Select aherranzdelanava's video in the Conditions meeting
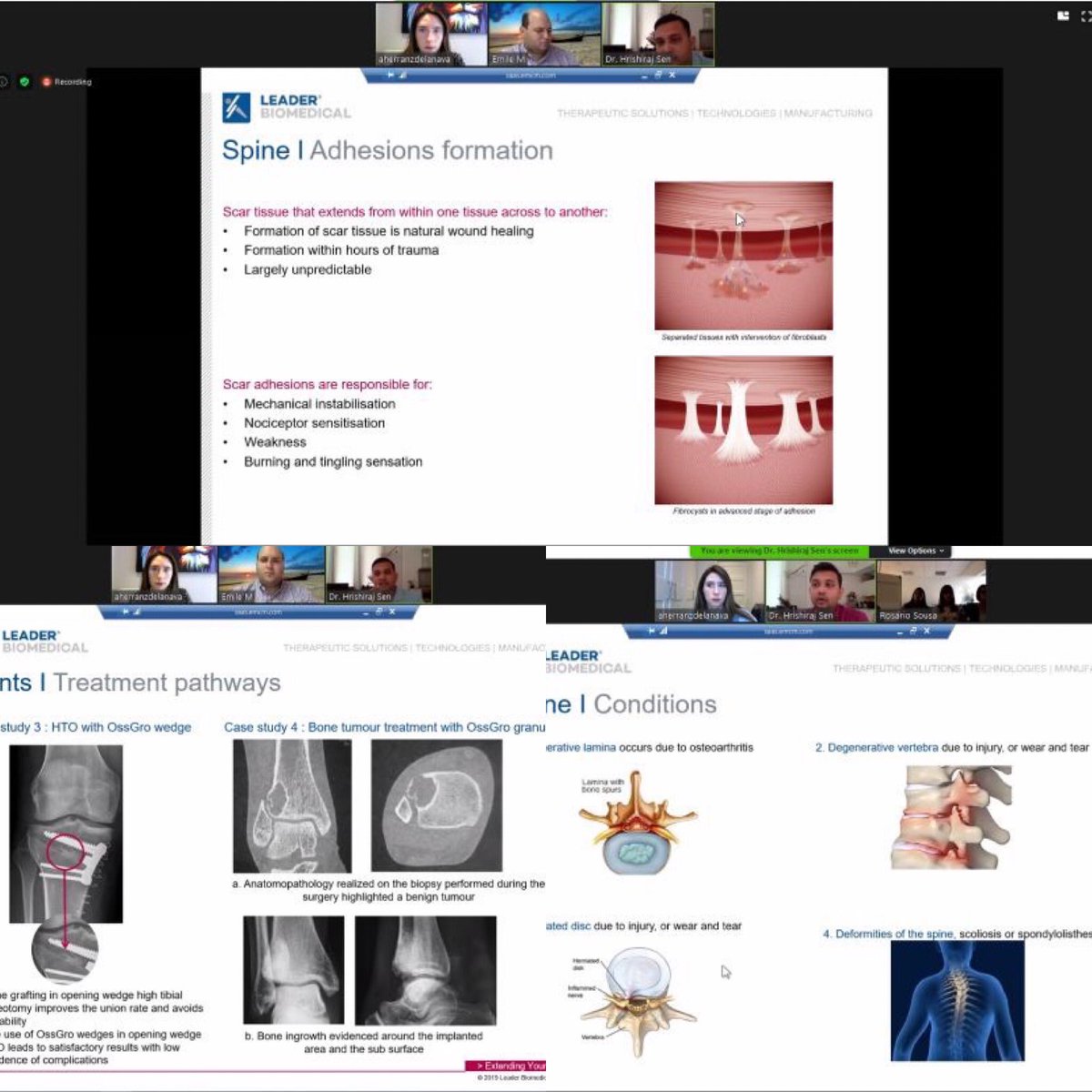The image size is (1092, 1092). click(x=710, y=591)
